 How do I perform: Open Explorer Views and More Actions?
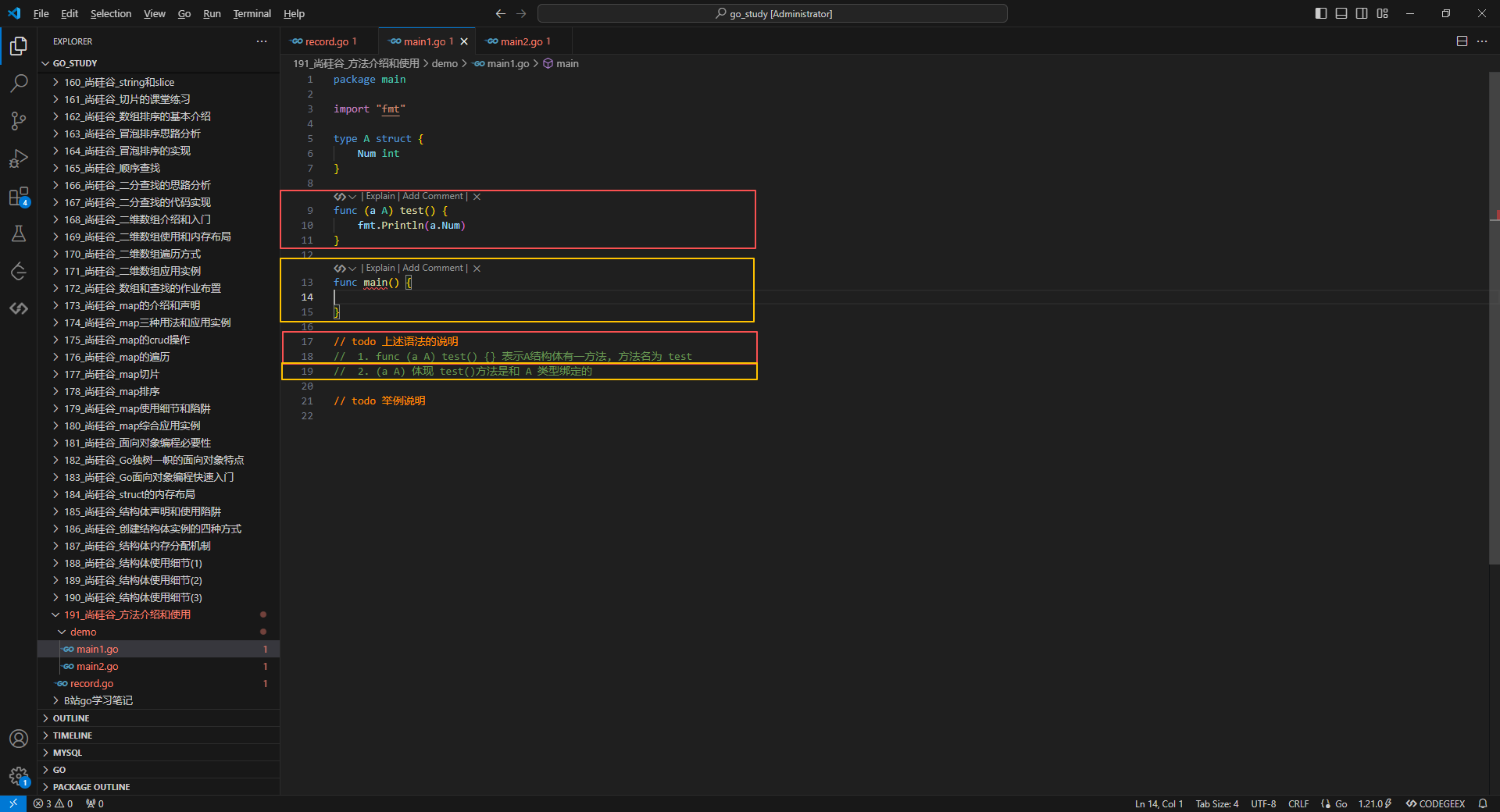(x=262, y=41)
